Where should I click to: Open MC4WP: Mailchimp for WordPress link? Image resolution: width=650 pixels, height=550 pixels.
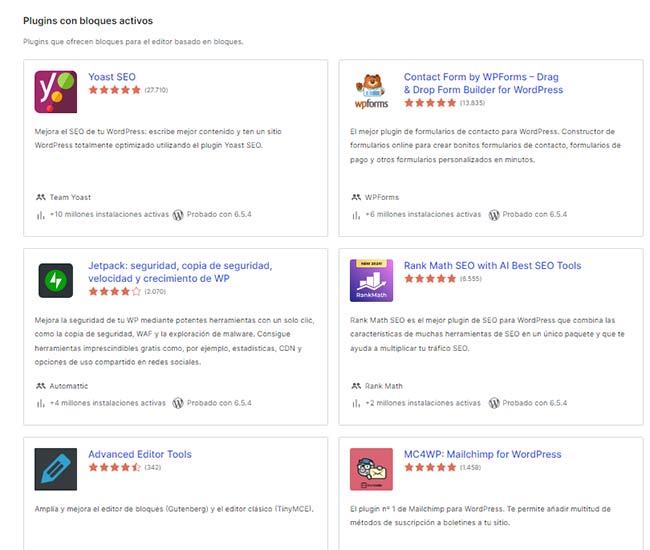[x=482, y=454]
